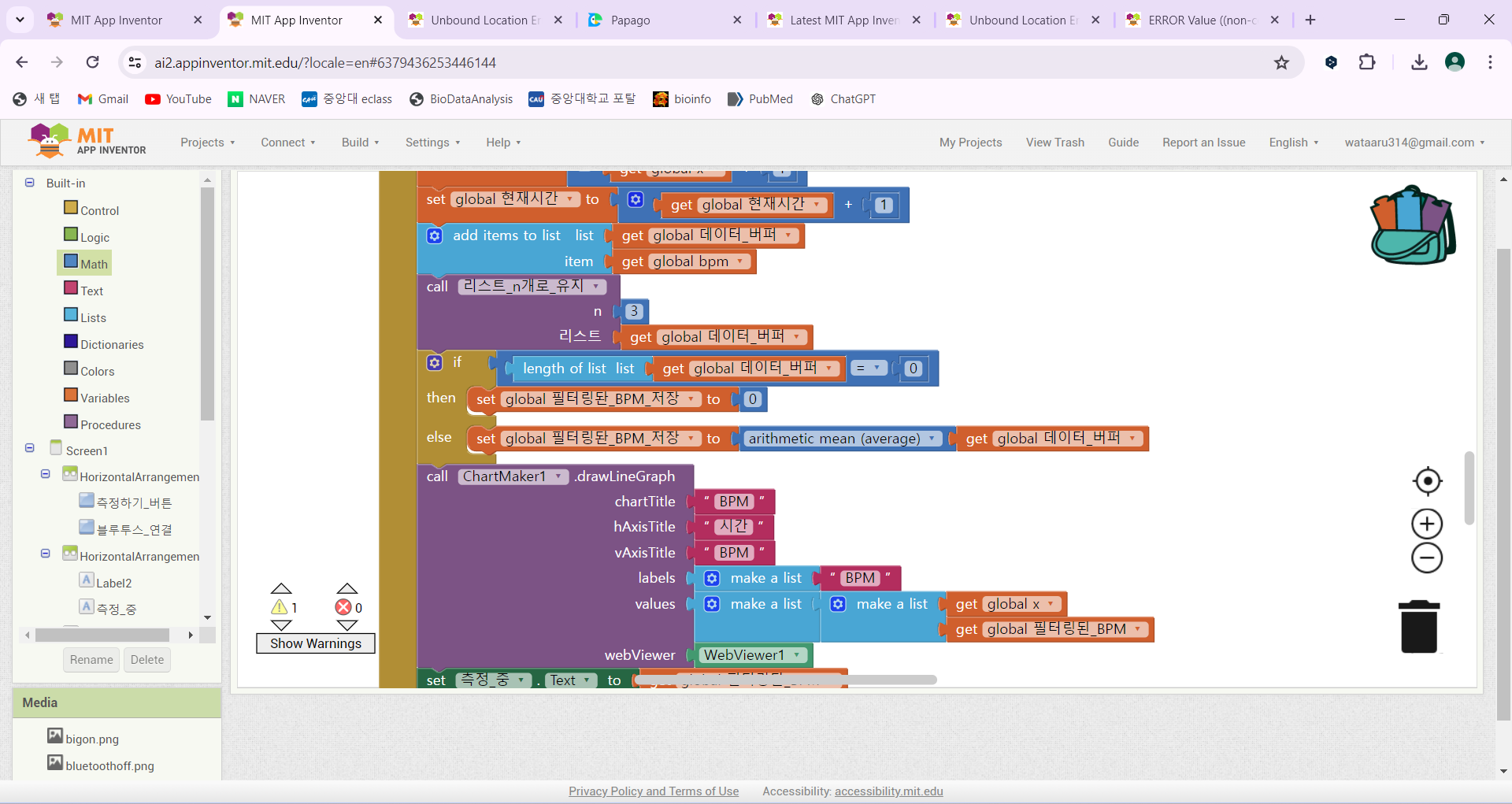1512x804 pixels.
Task: Collapse the Screen1 tree node
Action: pyautogui.click(x=30, y=448)
